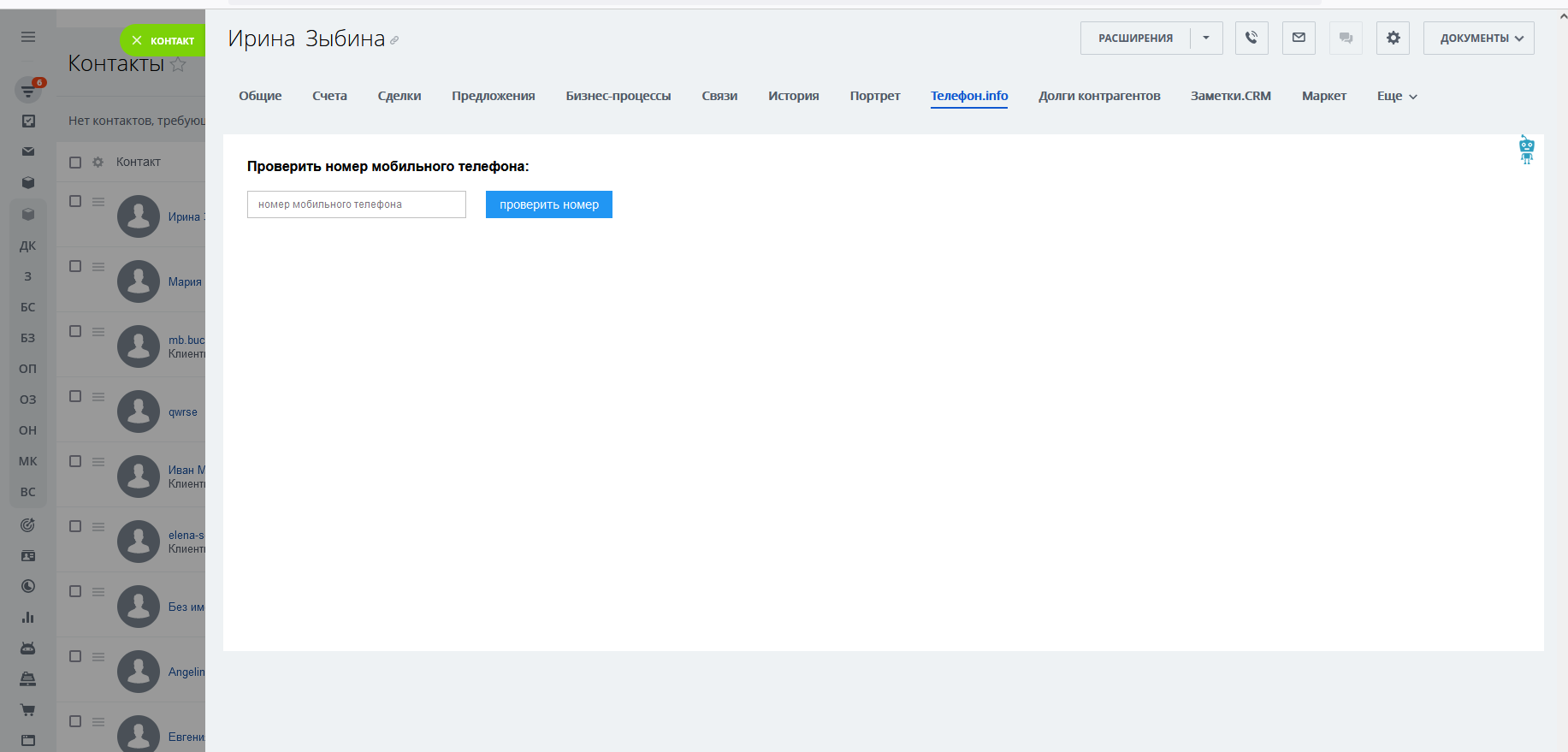1568x752 pixels.
Task: Toggle the select-all checkbox in Контакт header
Action: click(75, 162)
